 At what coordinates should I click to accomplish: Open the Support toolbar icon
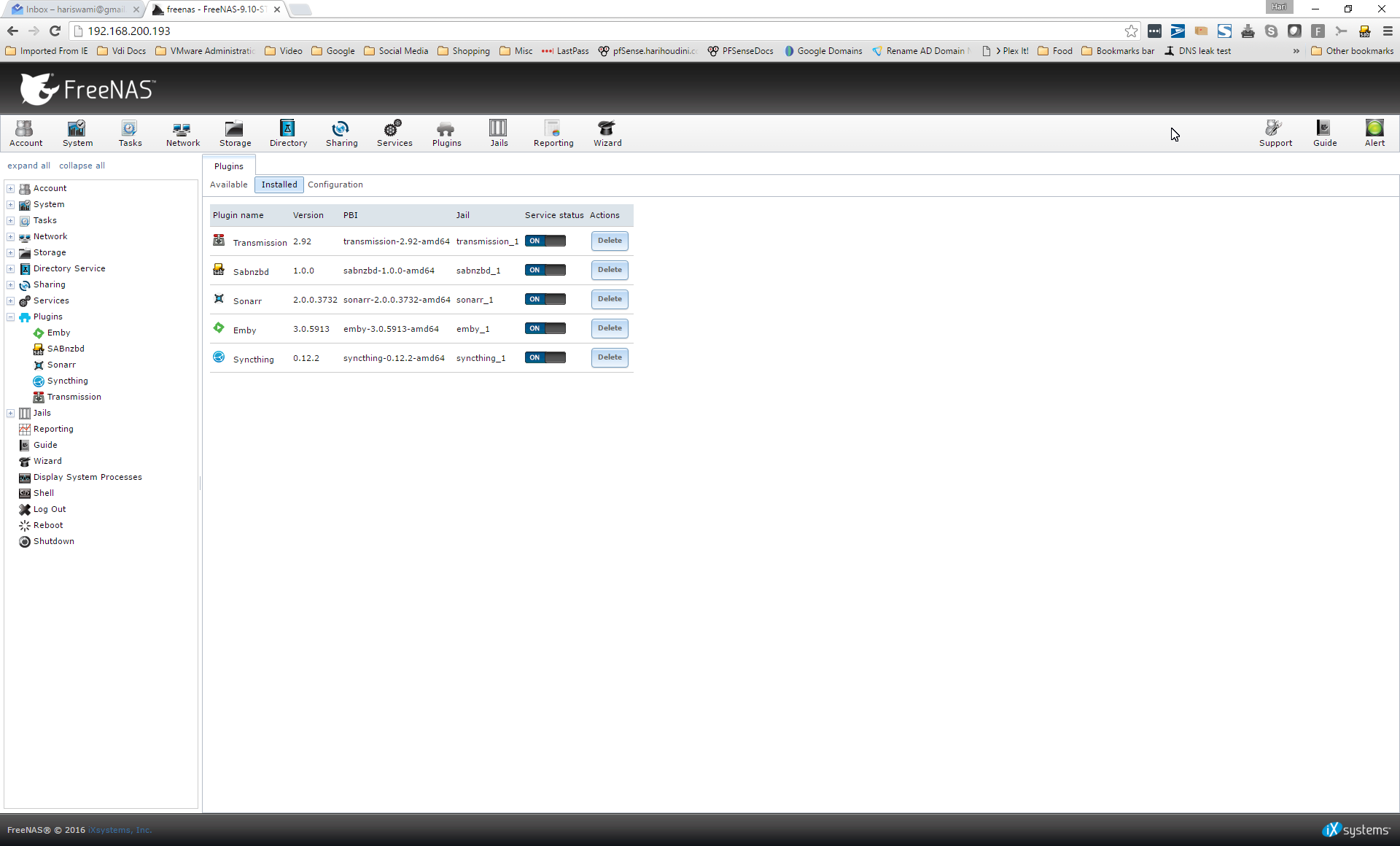click(x=1275, y=133)
